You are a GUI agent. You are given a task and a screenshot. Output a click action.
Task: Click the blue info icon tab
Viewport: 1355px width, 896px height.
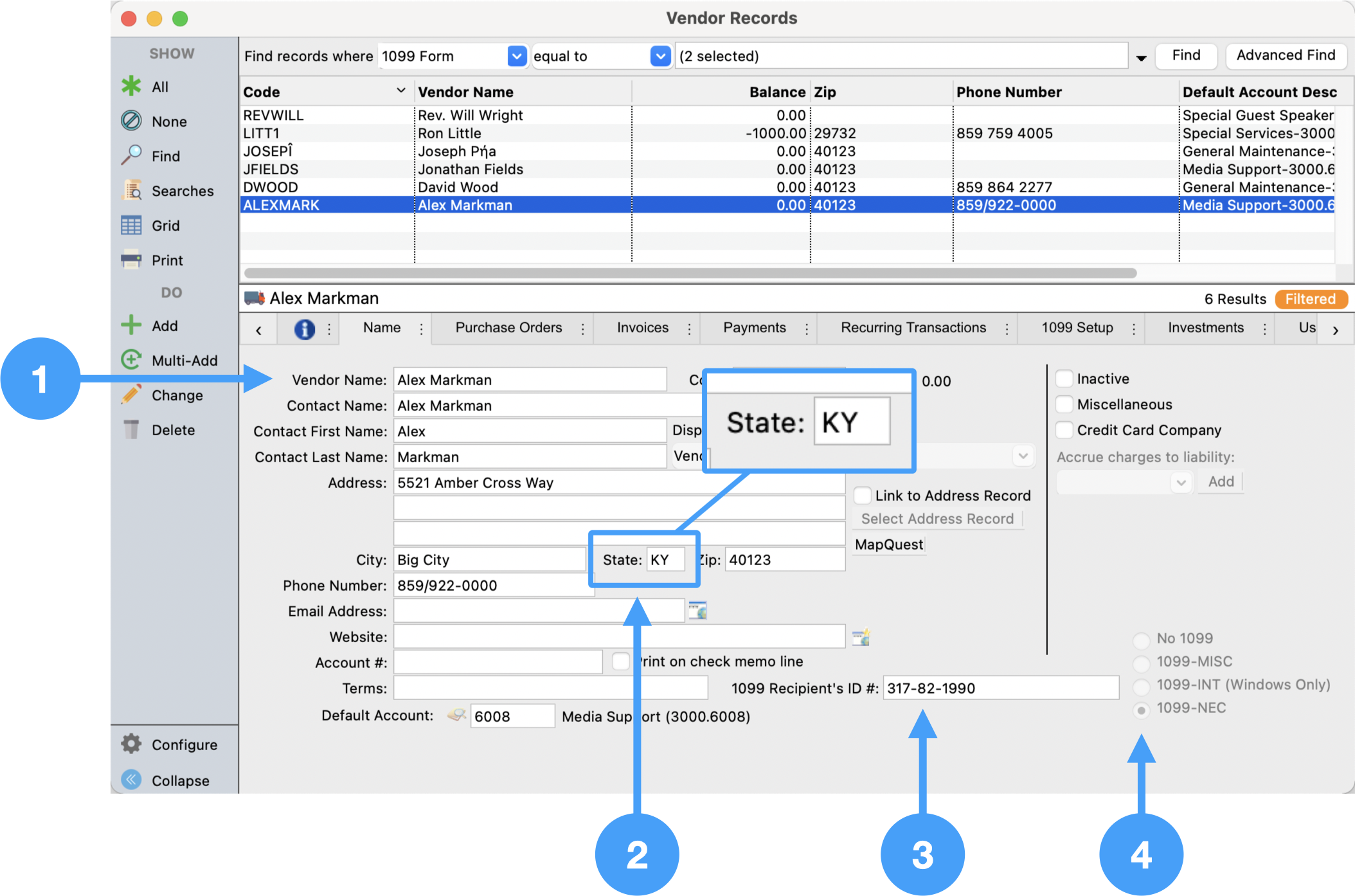304,329
